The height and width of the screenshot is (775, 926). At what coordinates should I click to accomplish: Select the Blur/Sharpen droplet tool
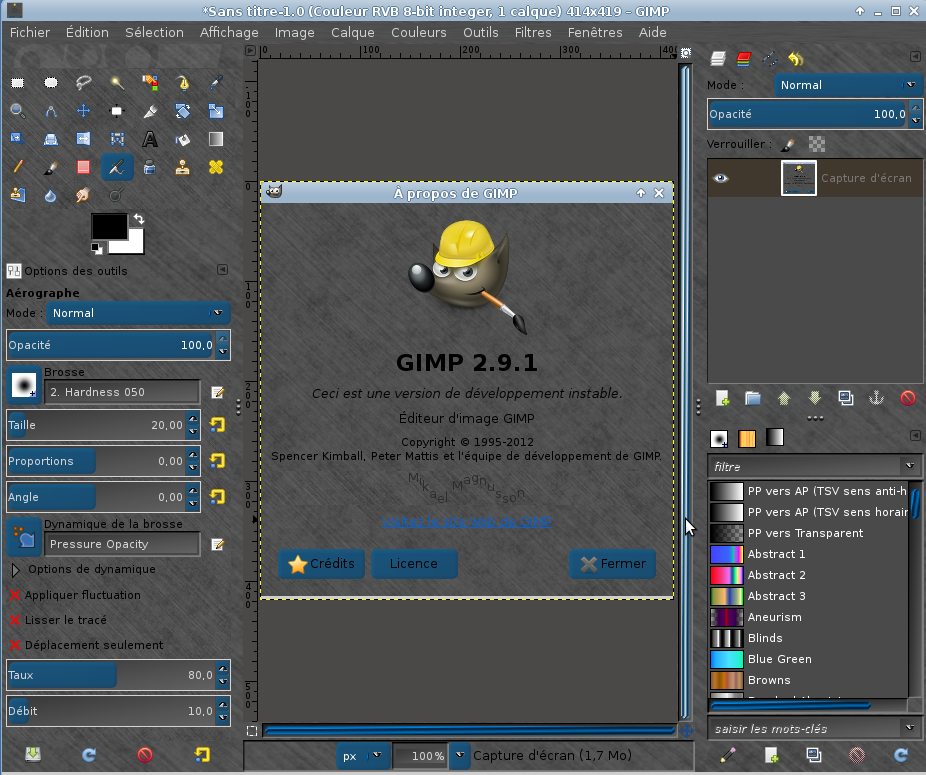[51, 195]
